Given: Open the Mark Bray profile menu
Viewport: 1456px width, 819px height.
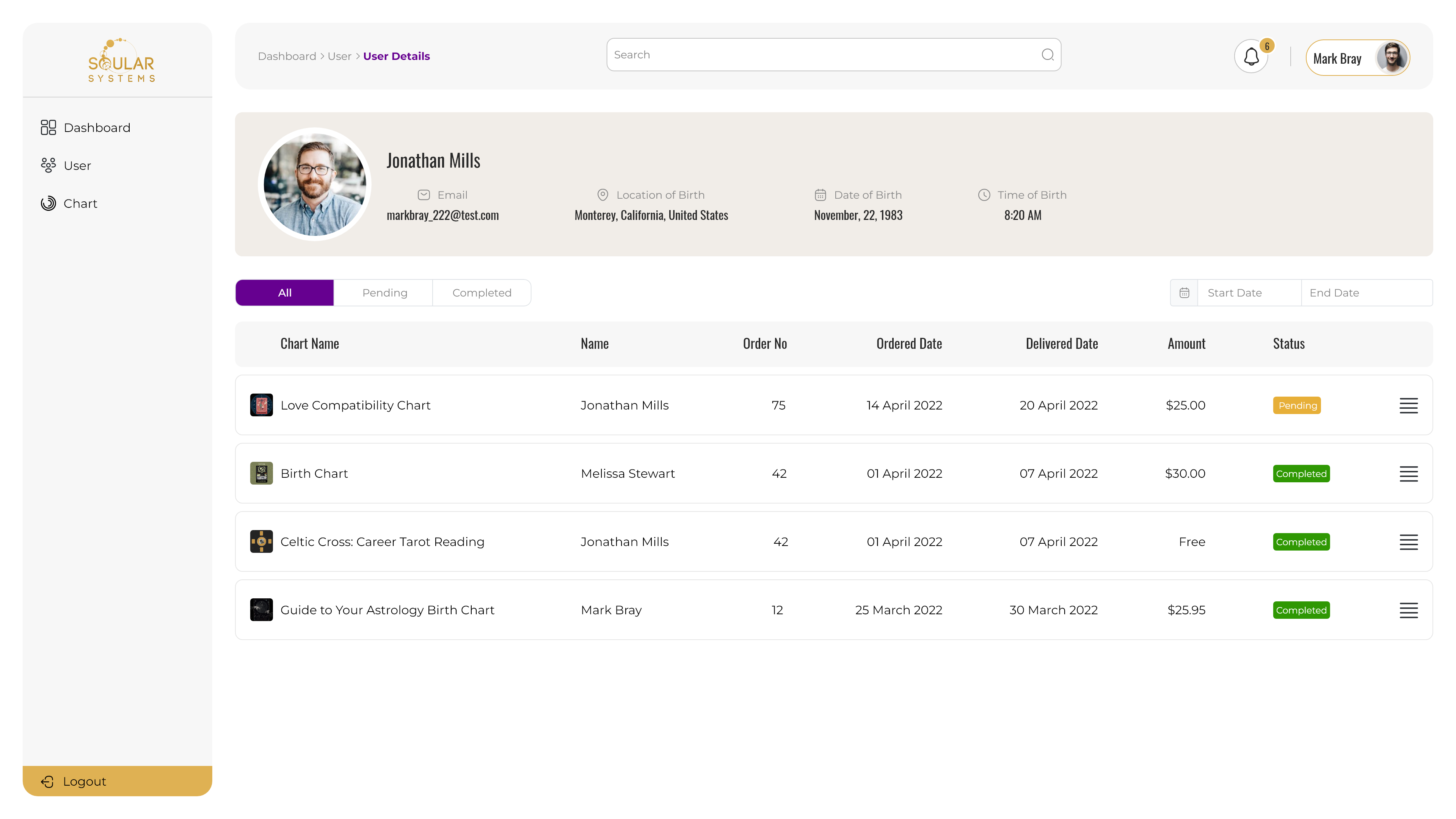Looking at the screenshot, I should [1357, 58].
